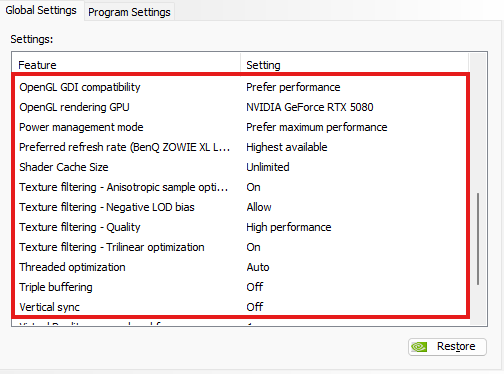The height and width of the screenshot is (374, 504).
Task: Open the On value for Anisotropic sample optimization
Action: point(253,187)
